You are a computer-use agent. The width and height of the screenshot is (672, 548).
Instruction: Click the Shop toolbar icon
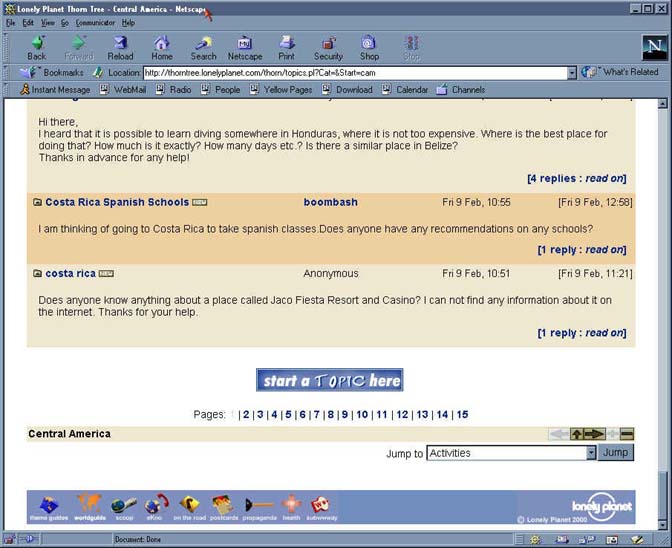369,48
